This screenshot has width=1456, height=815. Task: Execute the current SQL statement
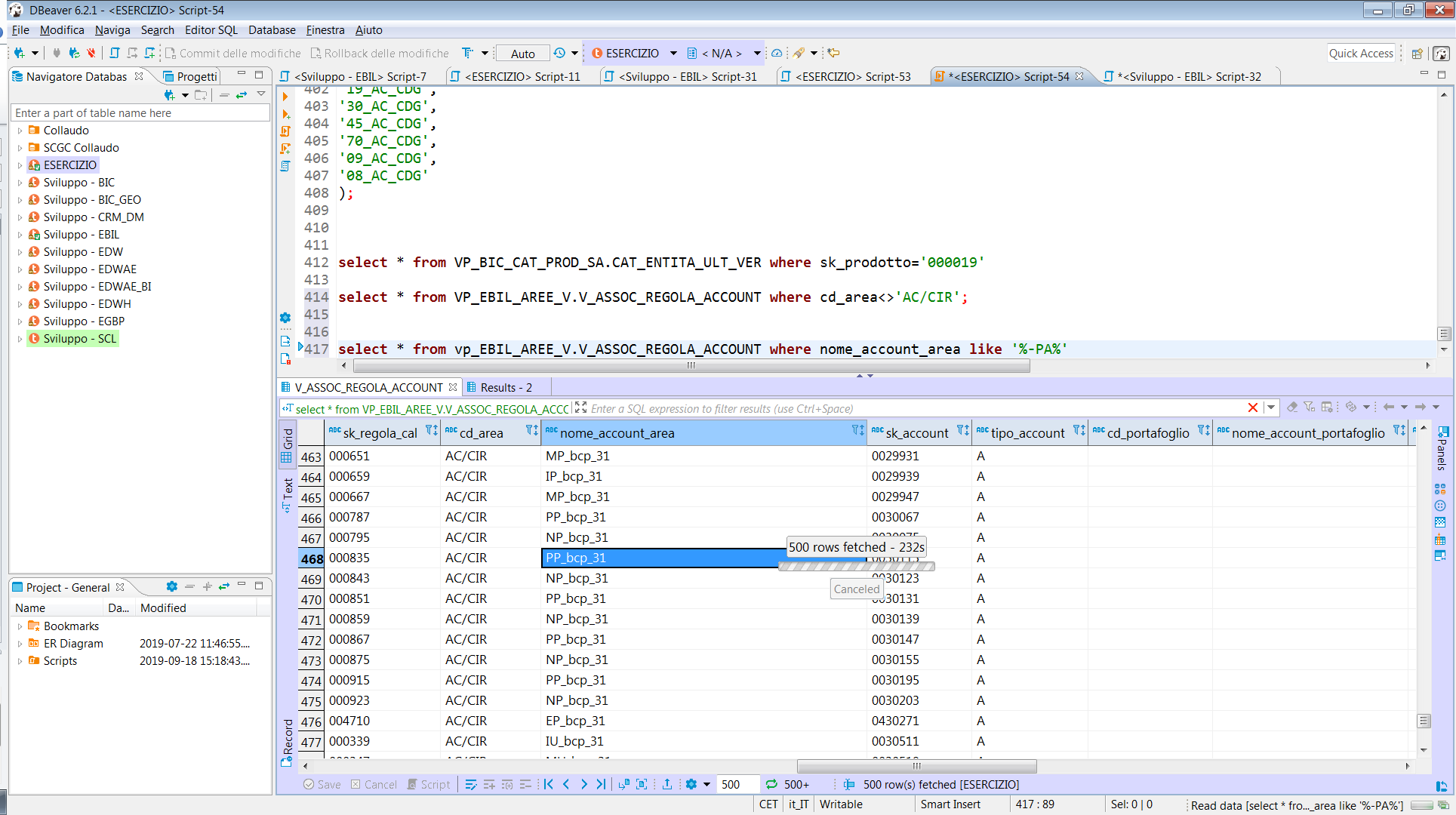(x=285, y=97)
